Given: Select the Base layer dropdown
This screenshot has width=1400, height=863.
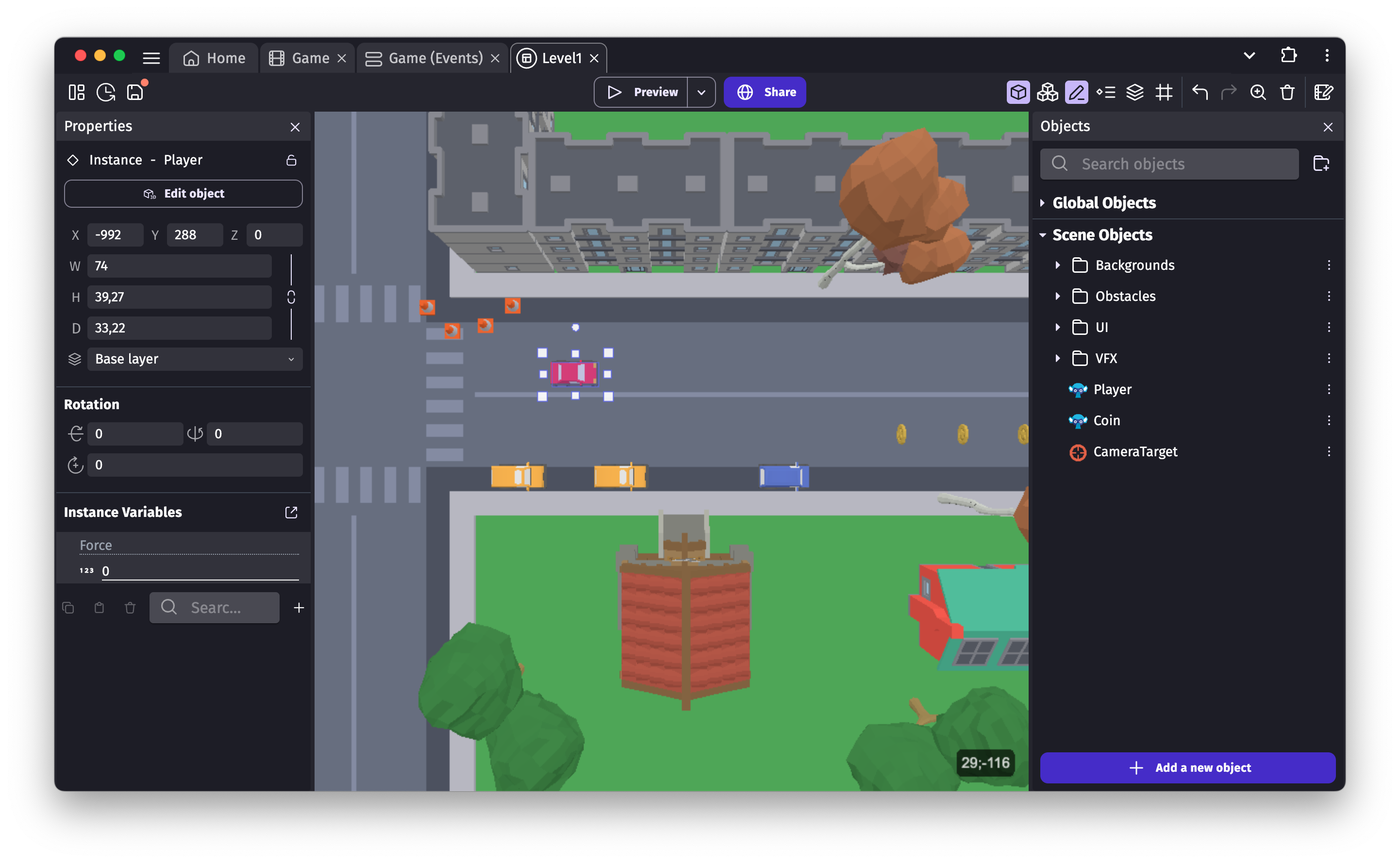Looking at the screenshot, I should pyautogui.click(x=190, y=358).
